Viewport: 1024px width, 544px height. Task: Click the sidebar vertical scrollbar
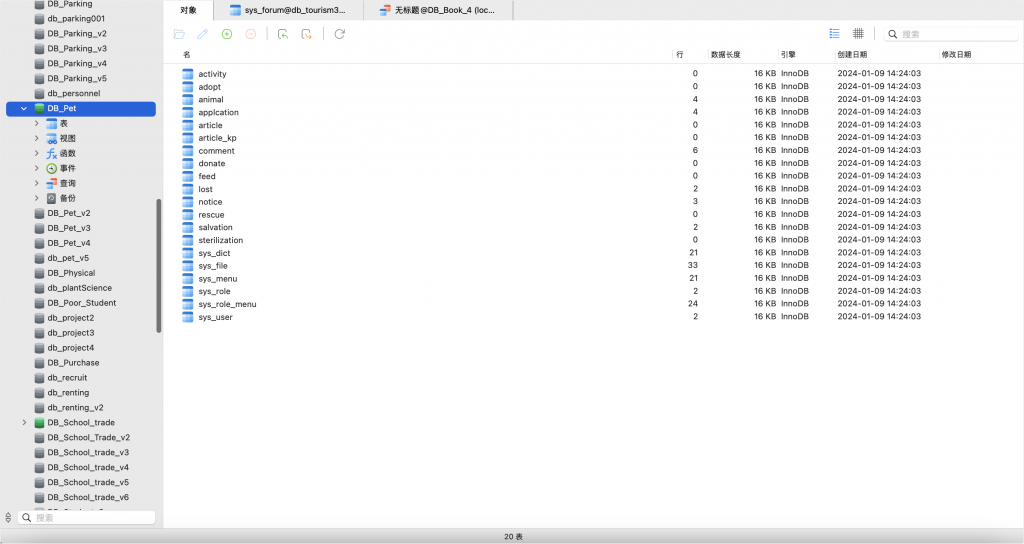(158, 265)
